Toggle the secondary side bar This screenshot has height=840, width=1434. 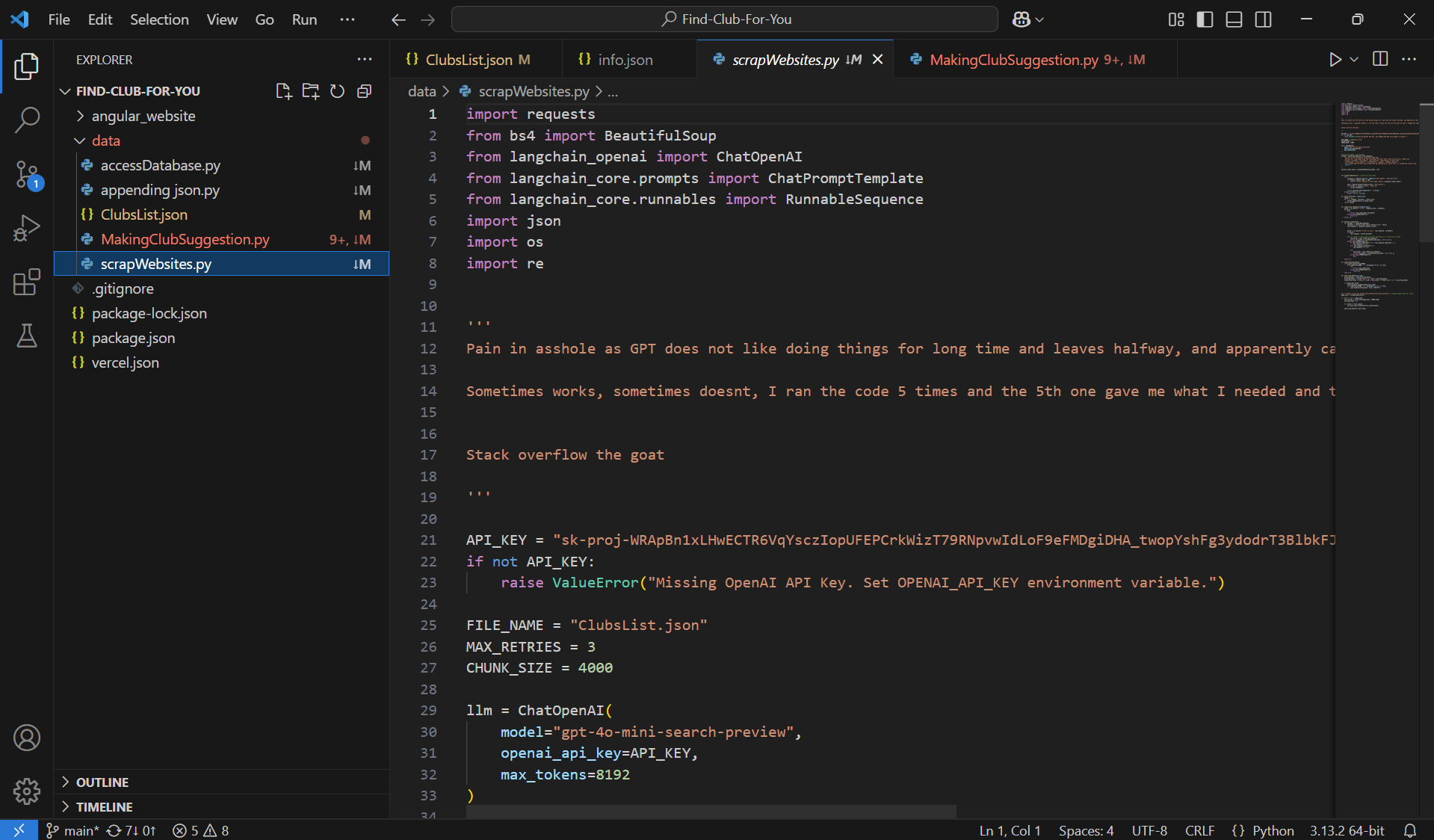pyautogui.click(x=1263, y=19)
